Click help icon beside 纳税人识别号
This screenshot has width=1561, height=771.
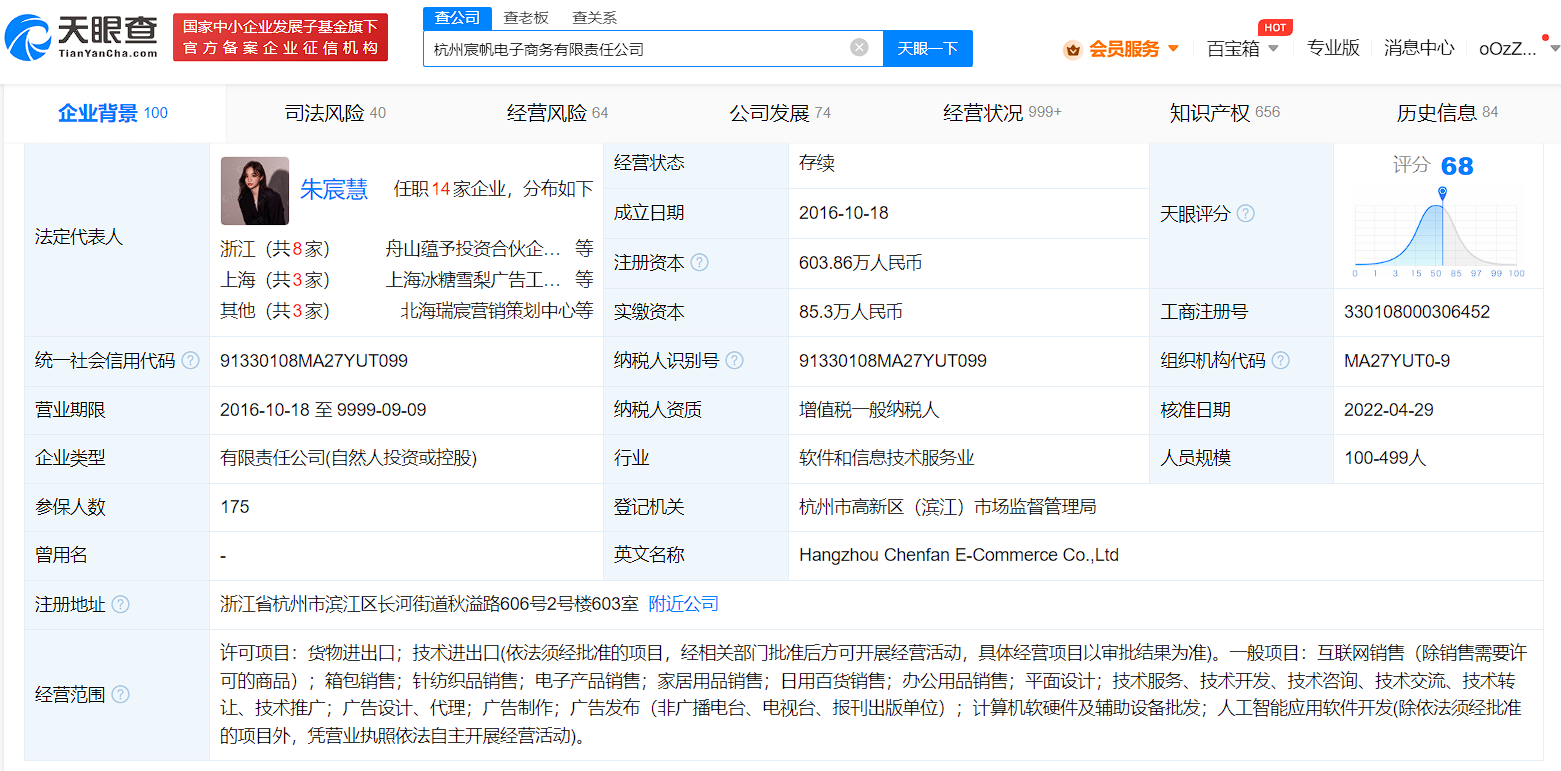(x=734, y=361)
